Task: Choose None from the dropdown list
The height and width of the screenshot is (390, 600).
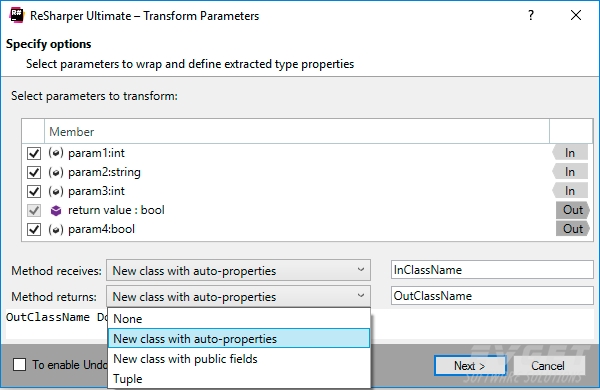Action: tap(239, 318)
